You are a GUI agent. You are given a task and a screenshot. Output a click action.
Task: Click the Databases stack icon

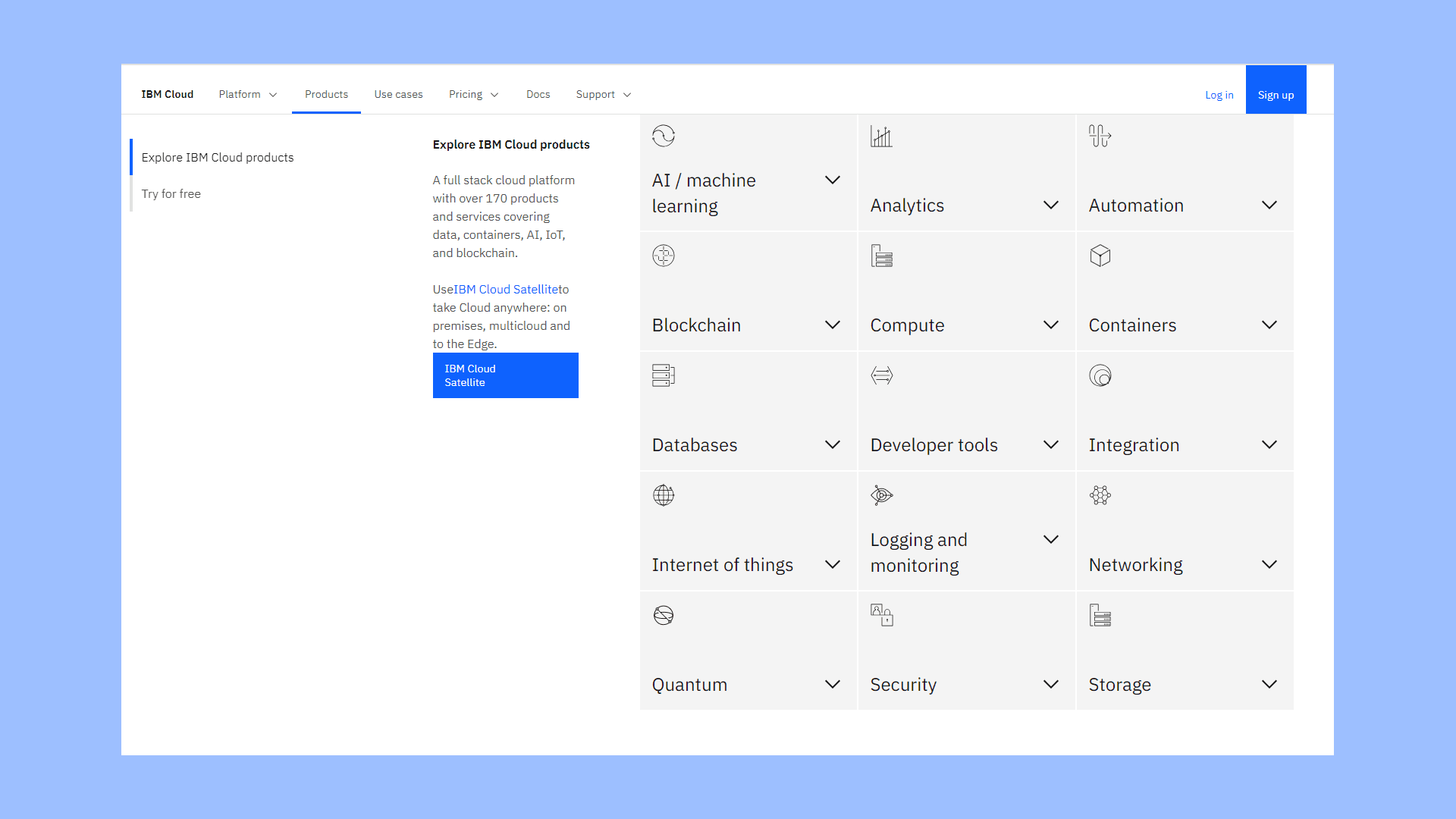[664, 375]
